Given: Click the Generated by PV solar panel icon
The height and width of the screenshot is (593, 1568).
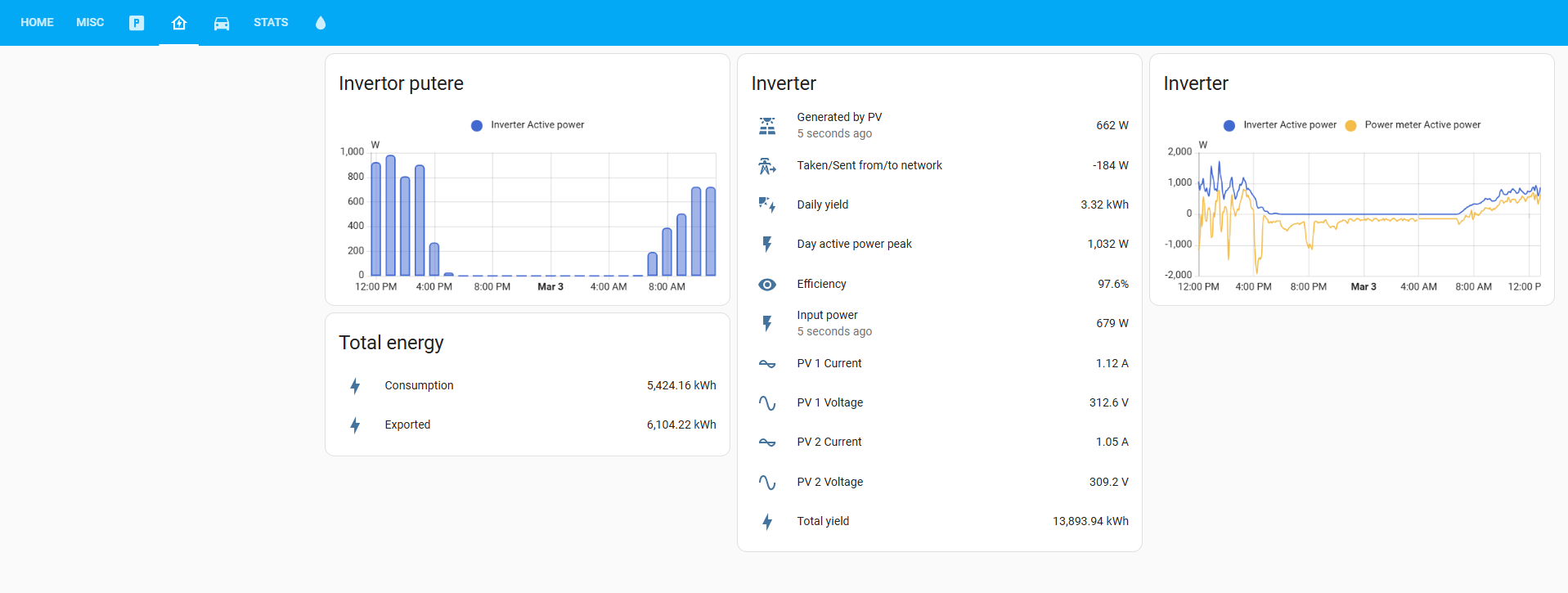Looking at the screenshot, I should pyautogui.click(x=767, y=126).
